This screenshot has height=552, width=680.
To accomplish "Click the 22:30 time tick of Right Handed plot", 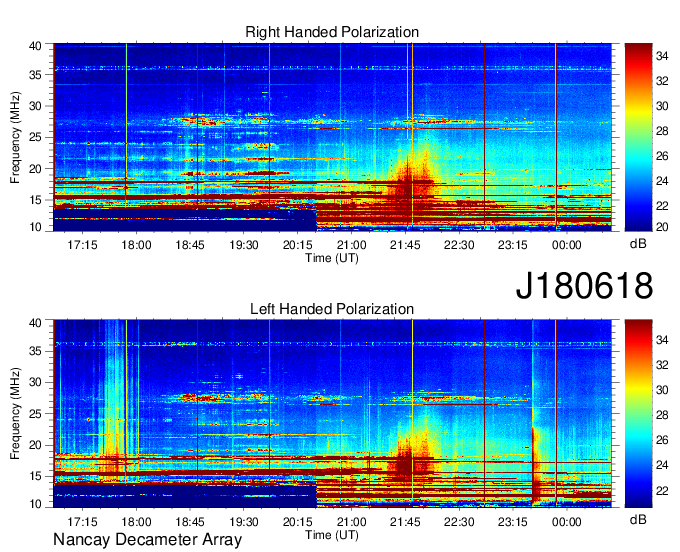I will [x=459, y=245].
